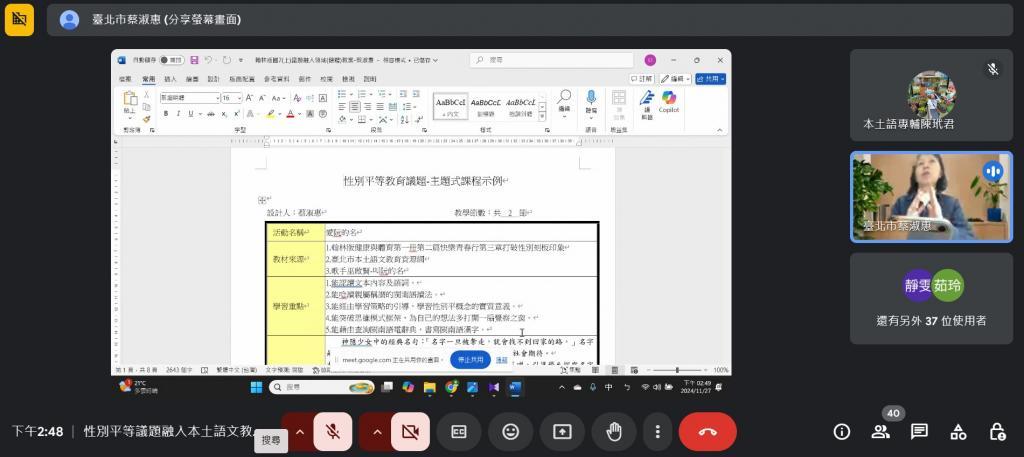Screen dimensions: 1024x457
Task: Expand video settings arrow beside camera
Action: [376, 432]
